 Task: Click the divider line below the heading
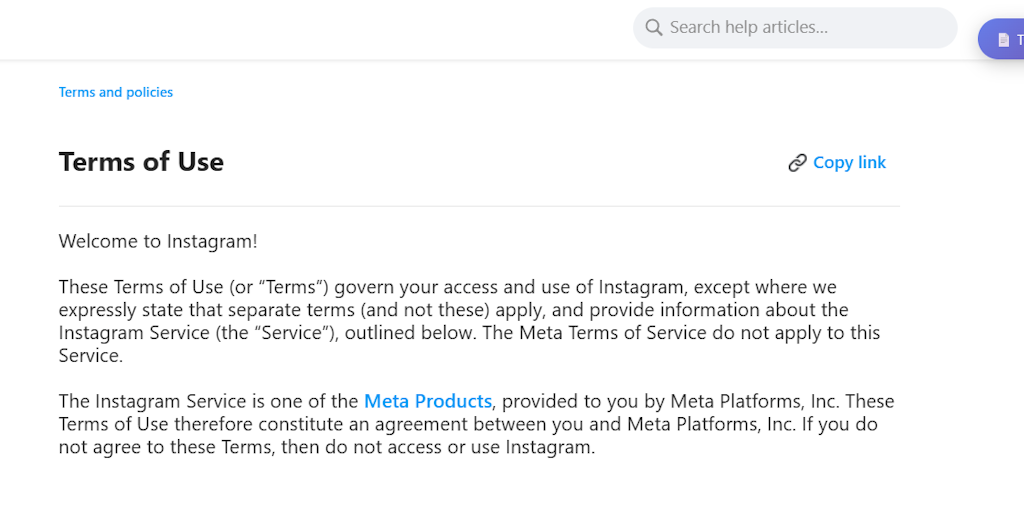(479, 206)
